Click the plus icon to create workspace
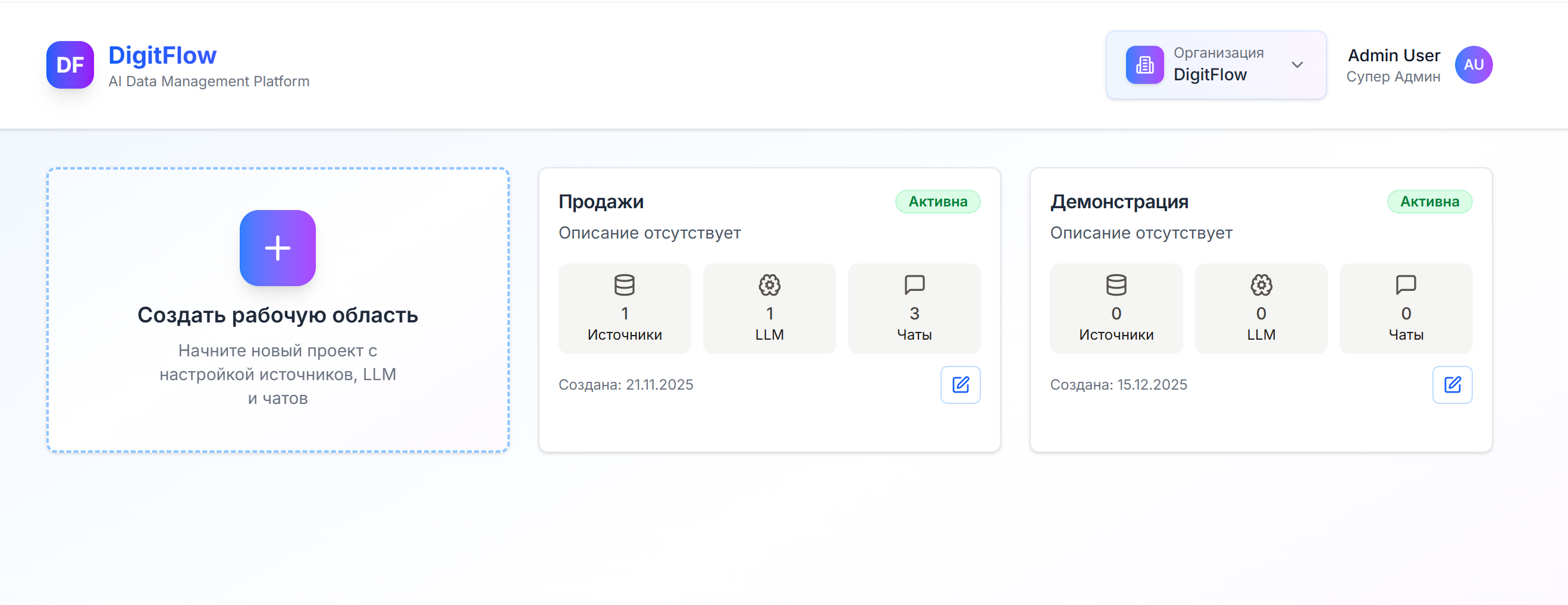The width and height of the screenshot is (1568, 605). coord(278,247)
